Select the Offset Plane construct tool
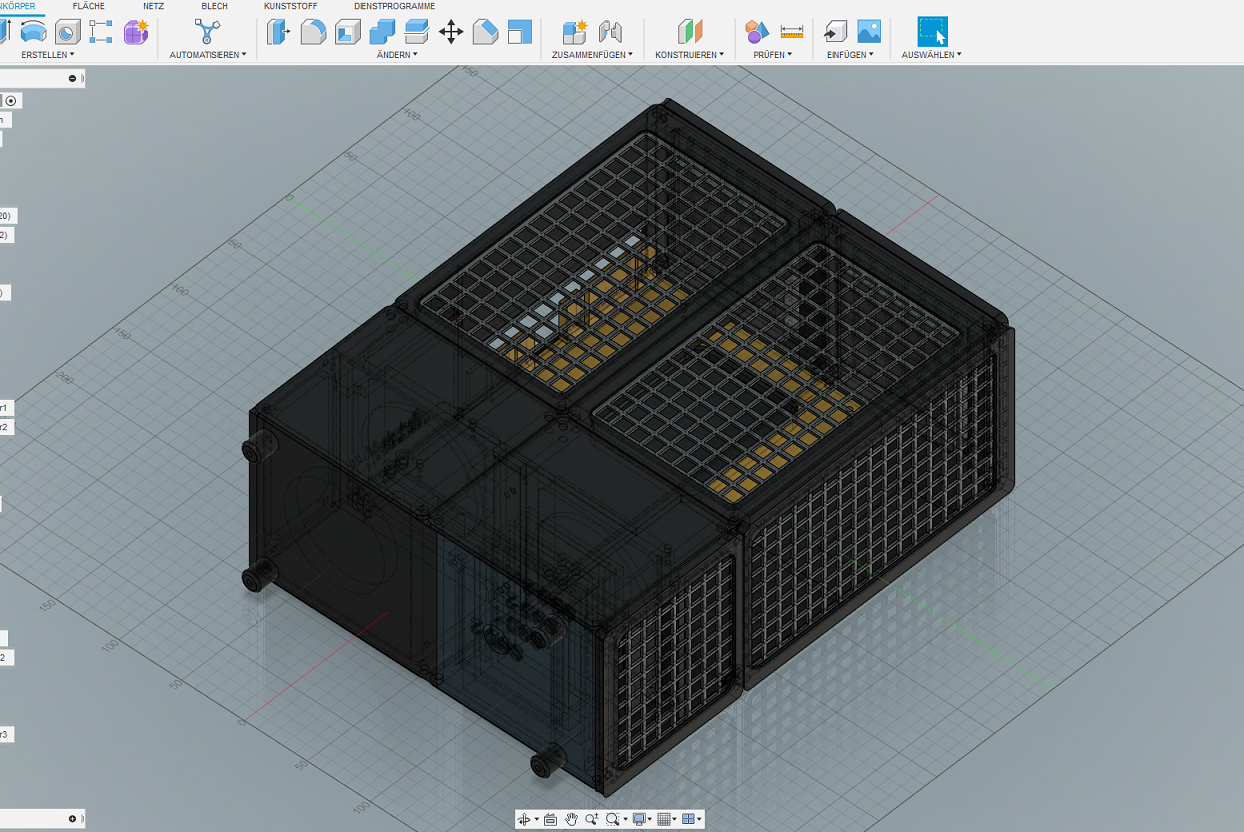 690,32
